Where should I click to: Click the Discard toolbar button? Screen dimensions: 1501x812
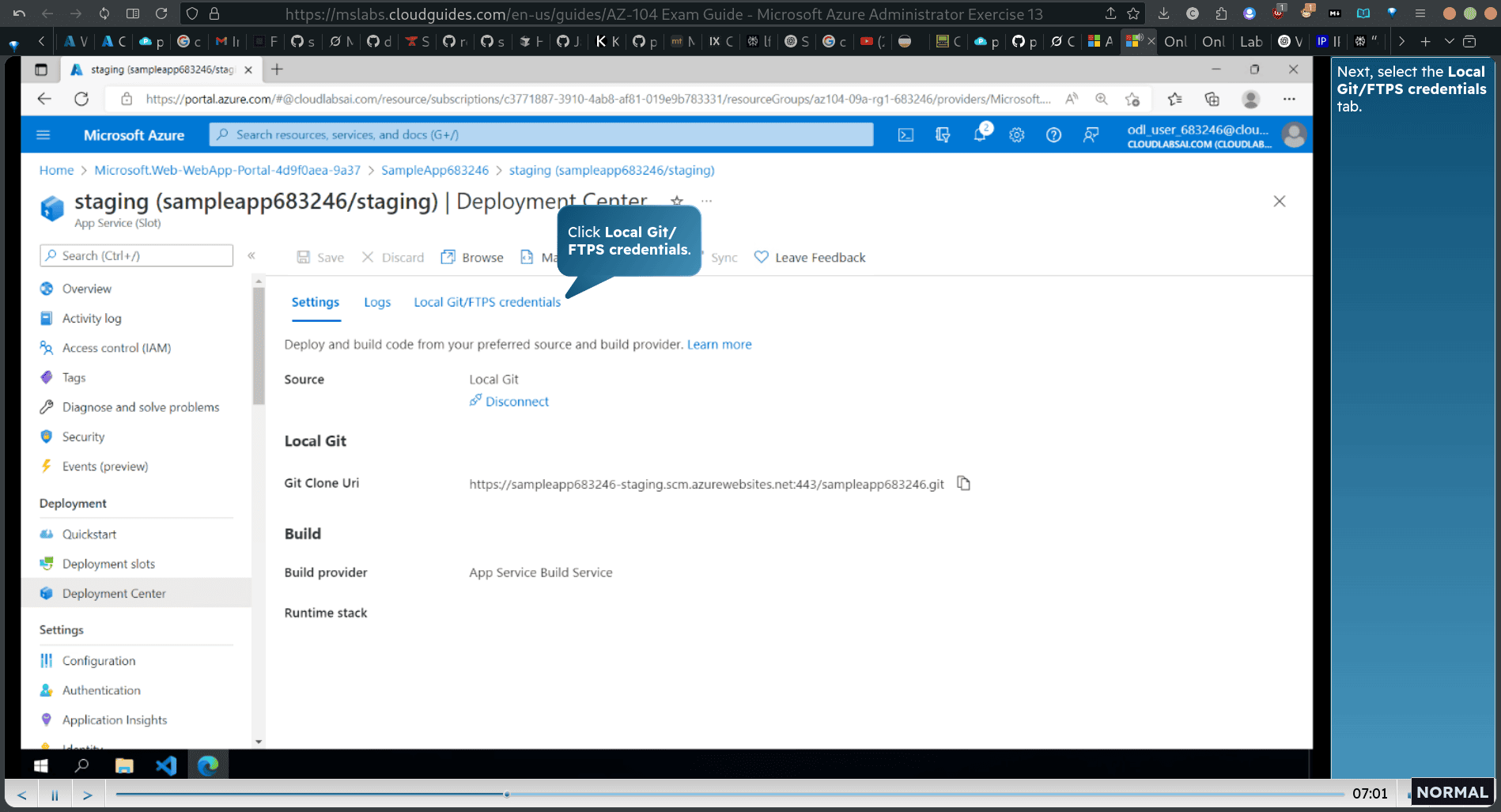[x=393, y=257]
